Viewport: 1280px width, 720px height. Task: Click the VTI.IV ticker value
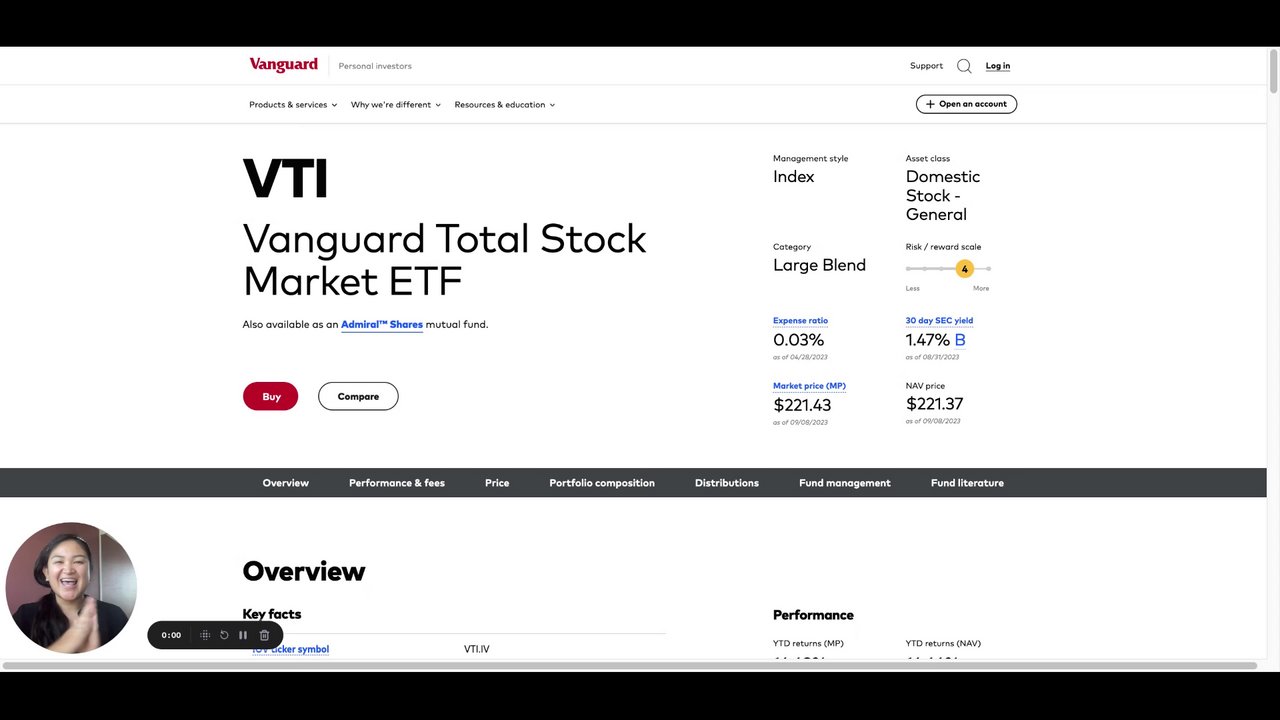[477, 650]
